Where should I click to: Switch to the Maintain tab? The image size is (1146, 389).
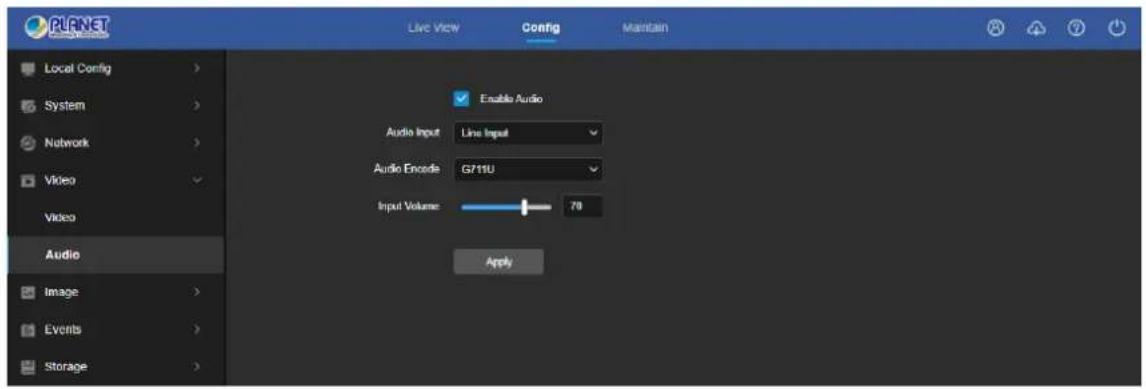[x=645, y=28]
